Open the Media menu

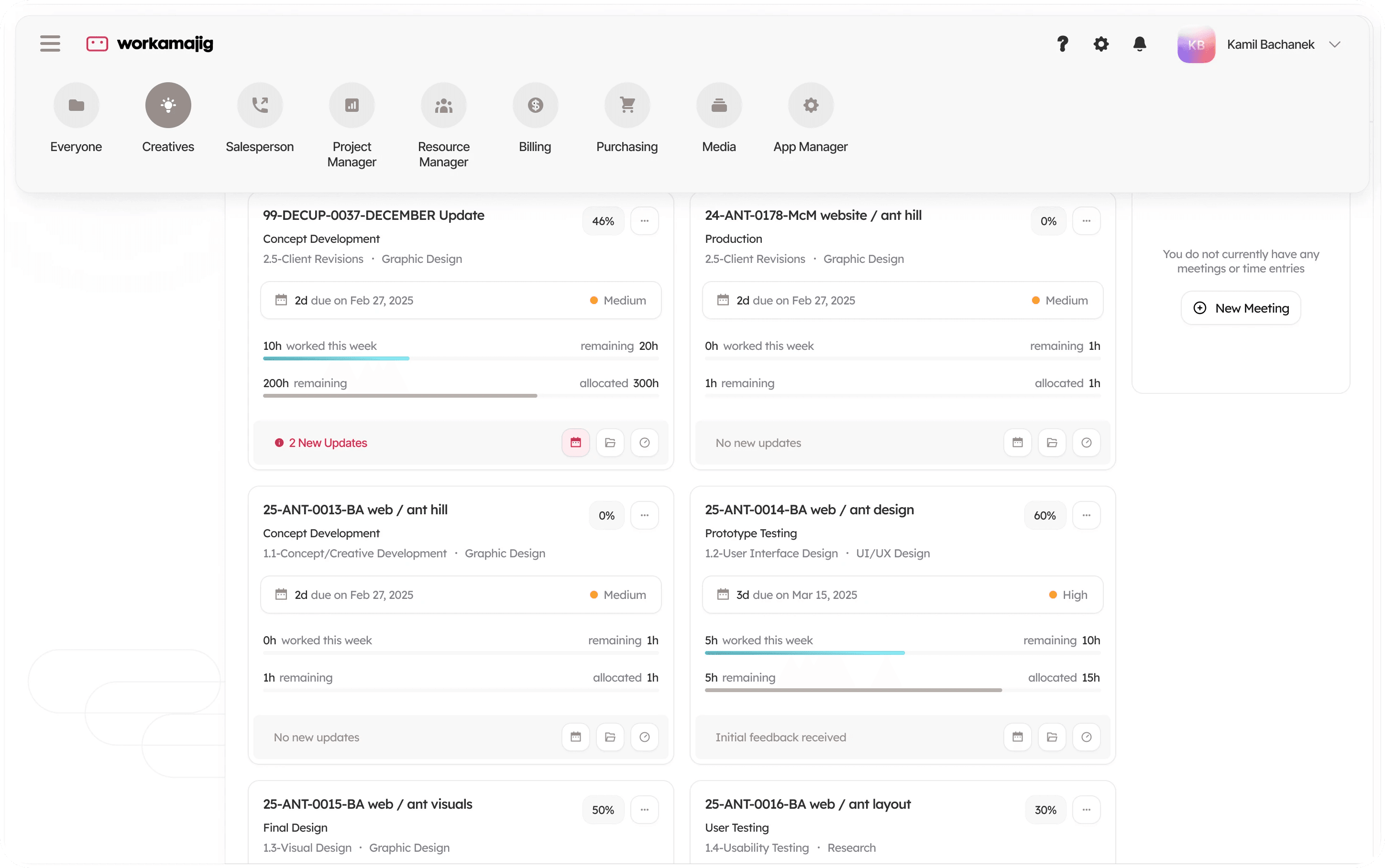point(719,118)
